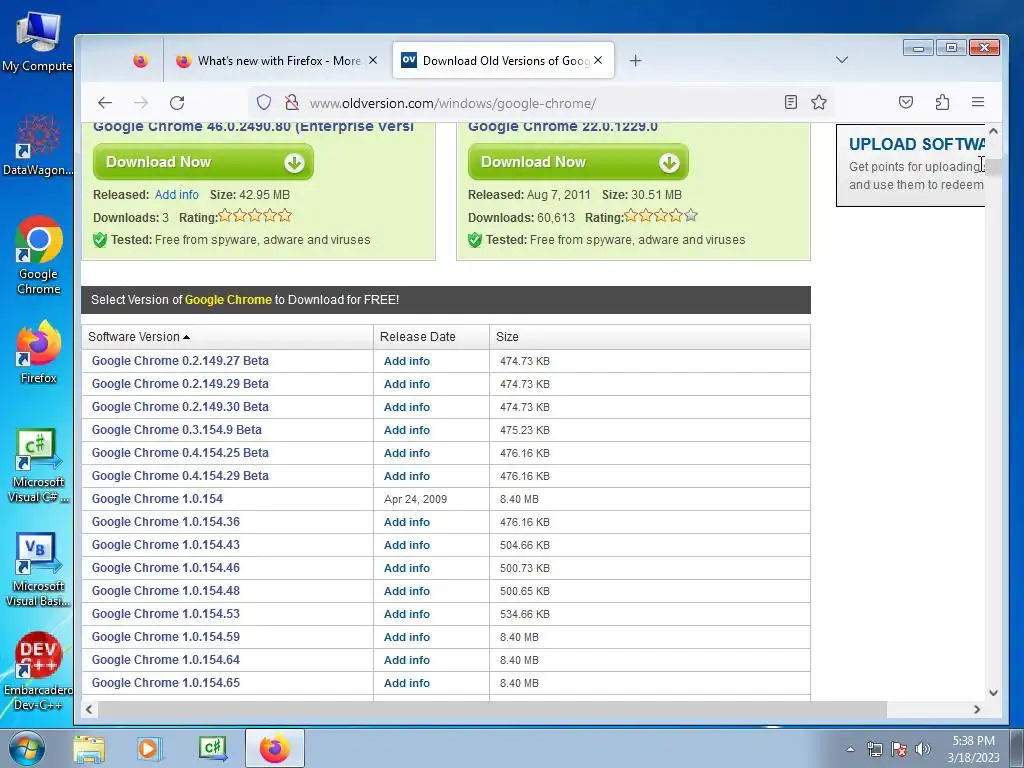Click Firefox taskbar button
This screenshot has height=768, width=1024.
[275, 748]
